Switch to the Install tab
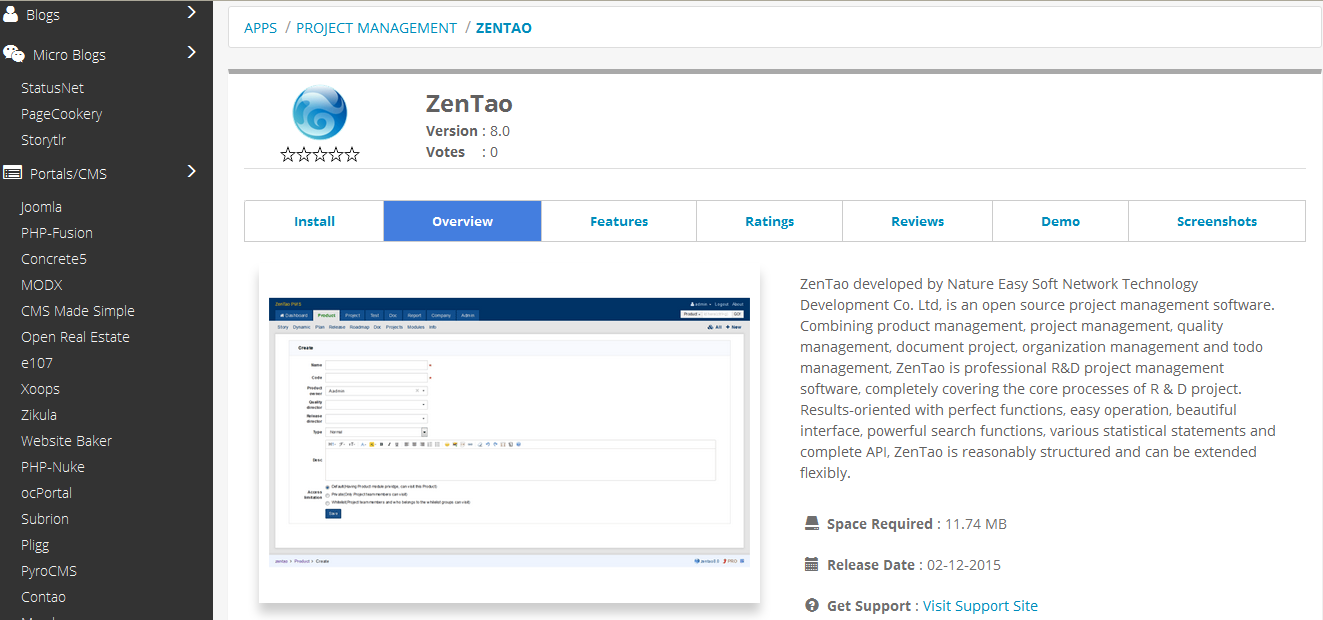 (314, 221)
